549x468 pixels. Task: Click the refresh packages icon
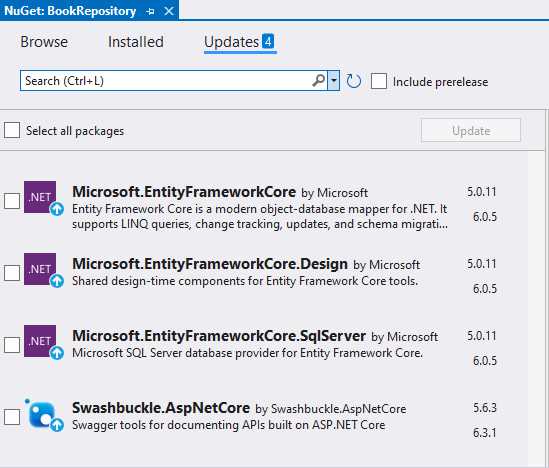(x=353, y=81)
